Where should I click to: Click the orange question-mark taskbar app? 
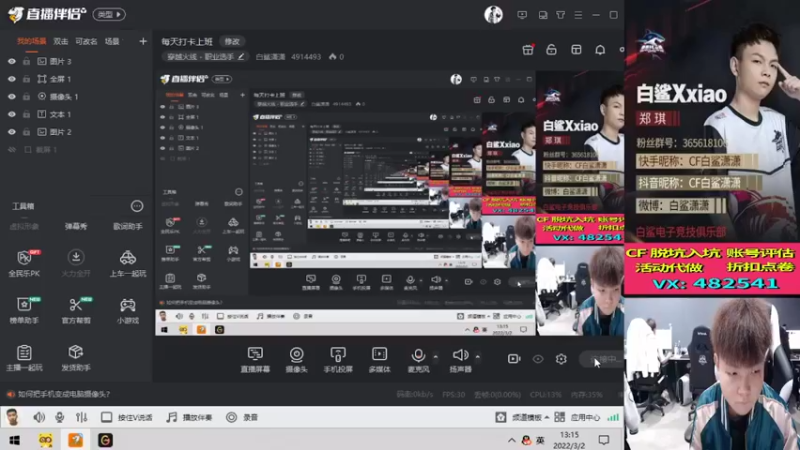click(76, 440)
